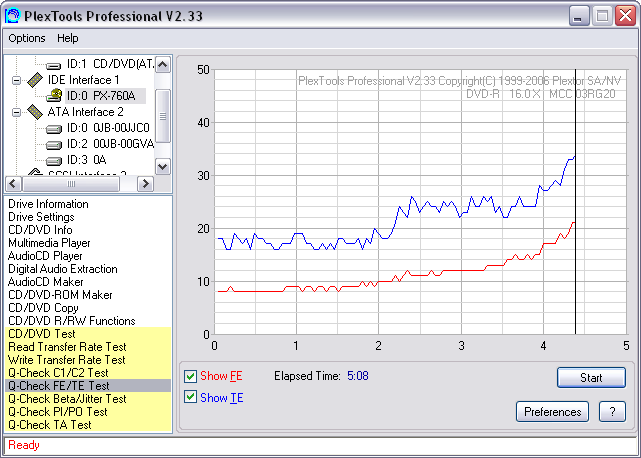Open CD/DVD Copy
This screenshot has height=458, width=641.
click(x=43, y=308)
